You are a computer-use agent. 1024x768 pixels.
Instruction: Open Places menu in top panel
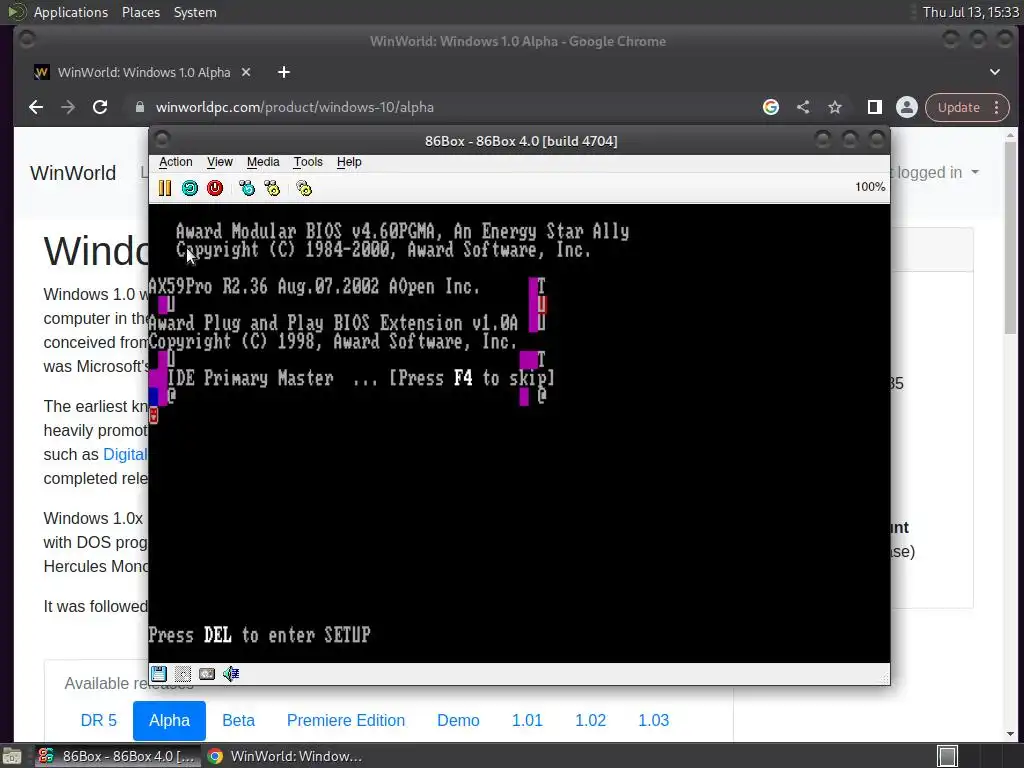[x=141, y=12]
